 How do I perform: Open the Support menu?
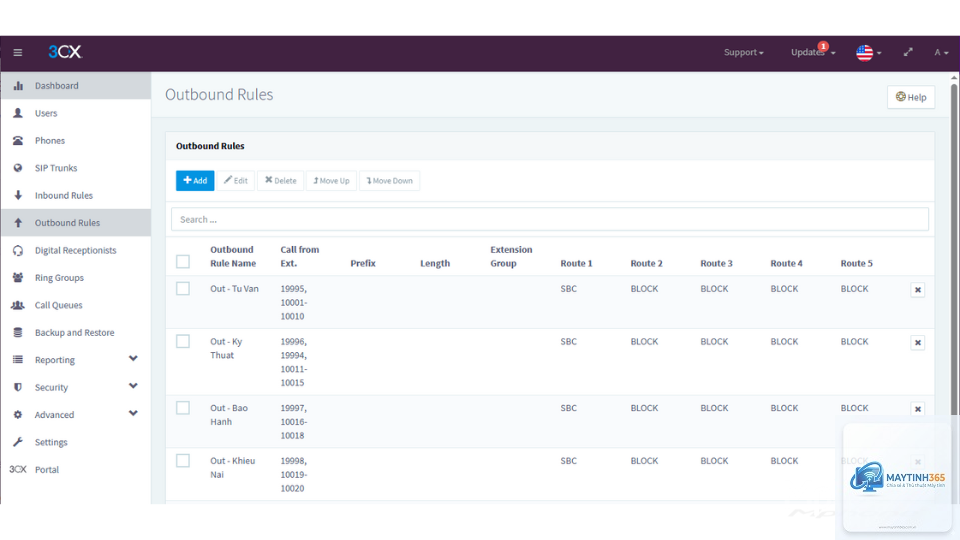tap(743, 52)
